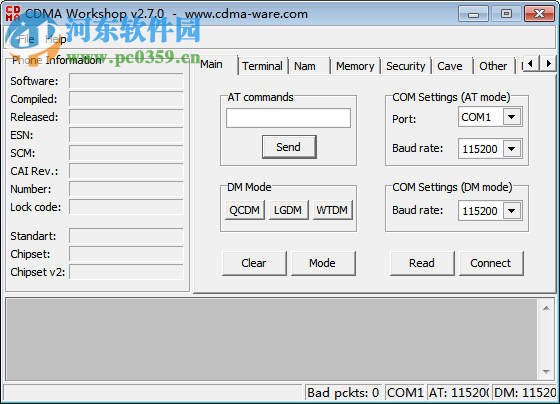Click the Connect button
The image size is (560, 404).
tap(491, 263)
